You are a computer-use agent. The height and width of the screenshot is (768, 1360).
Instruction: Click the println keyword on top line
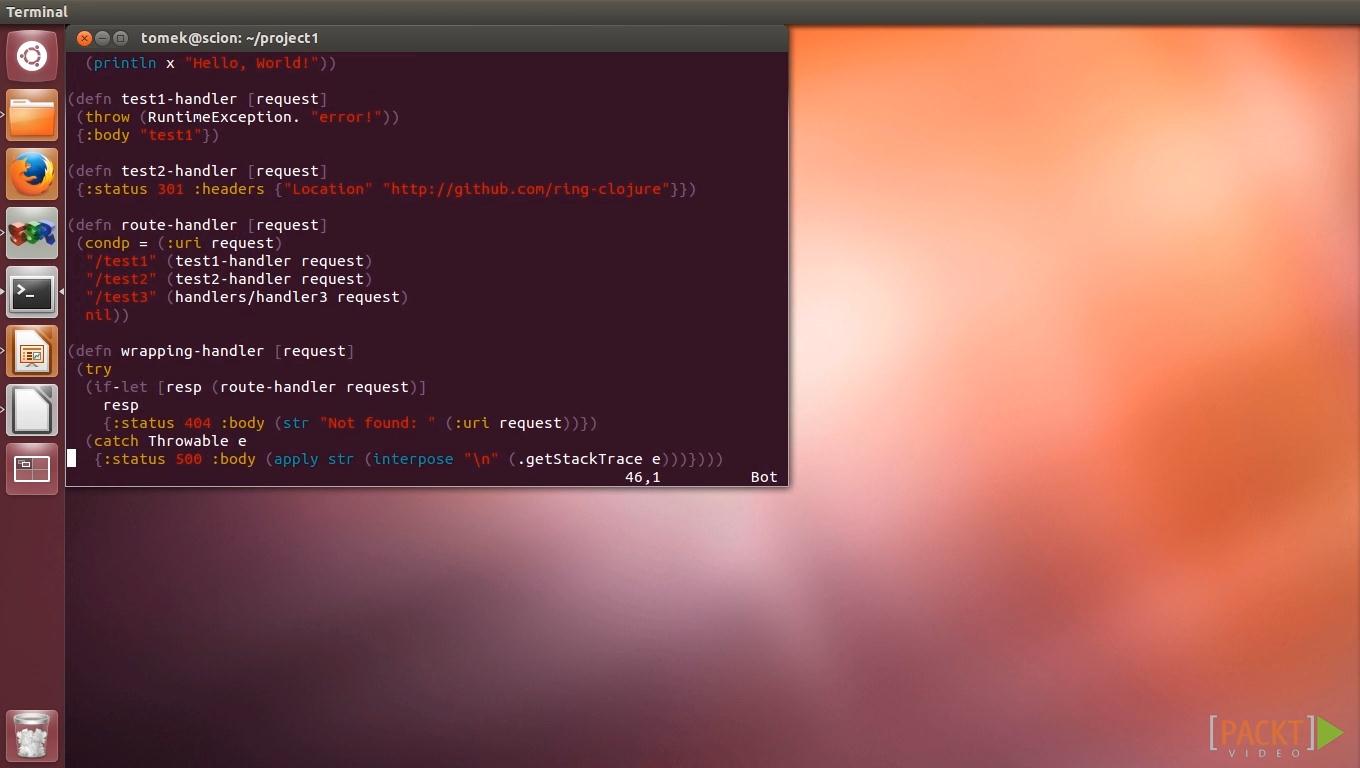coord(125,63)
